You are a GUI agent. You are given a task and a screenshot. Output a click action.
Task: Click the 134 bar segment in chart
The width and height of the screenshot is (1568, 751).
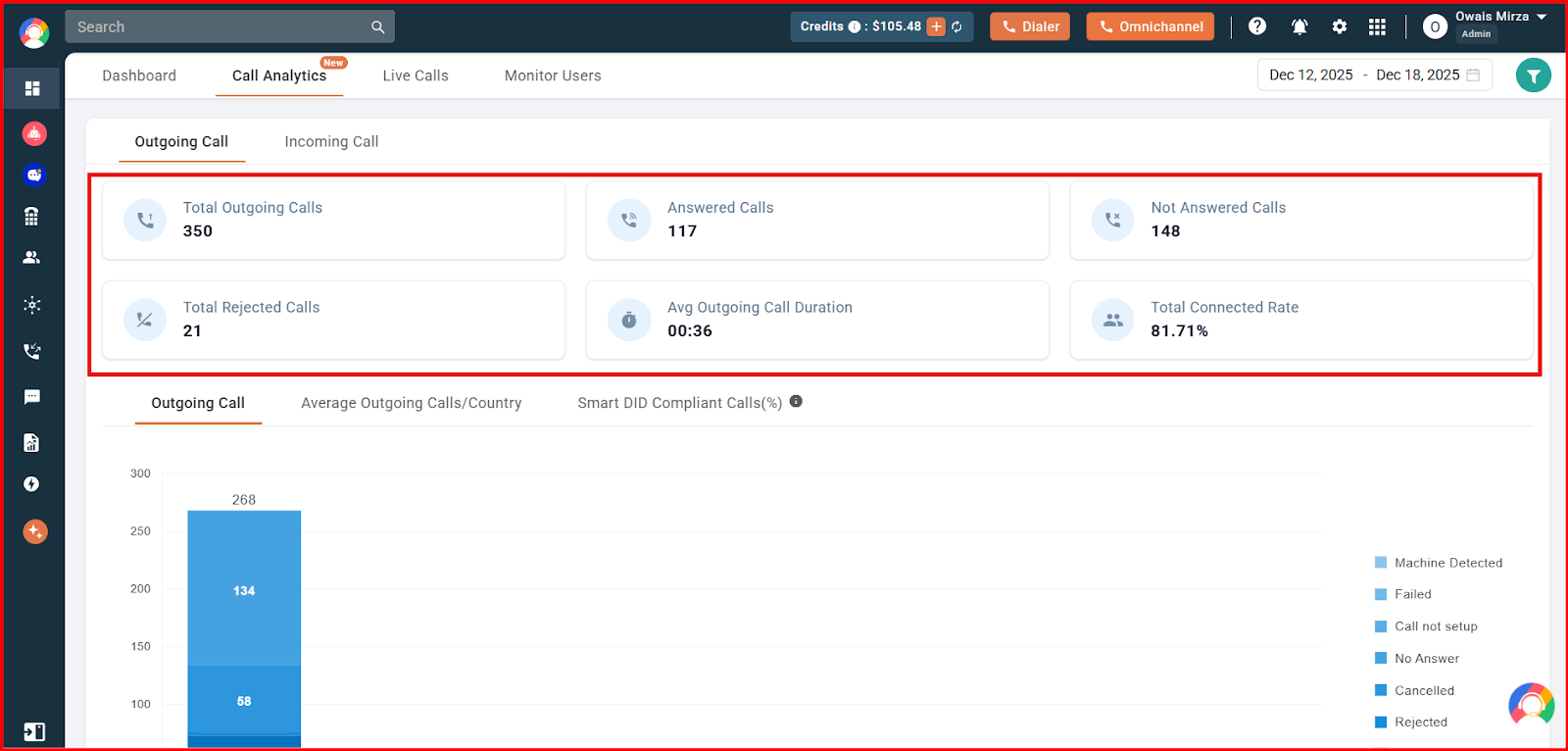(244, 588)
